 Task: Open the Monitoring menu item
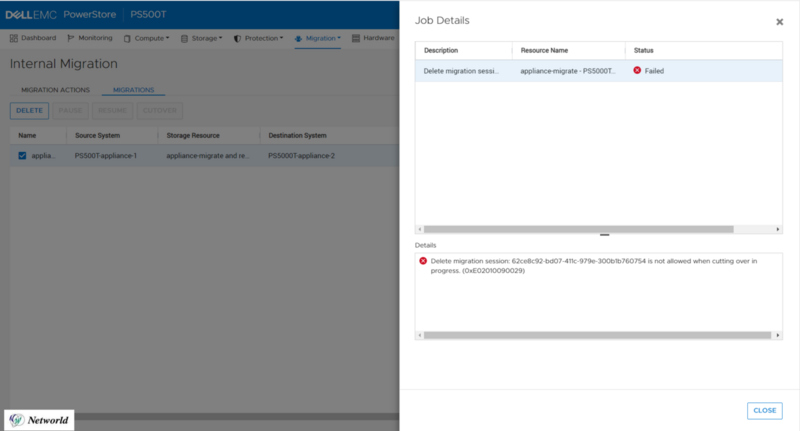(90, 38)
